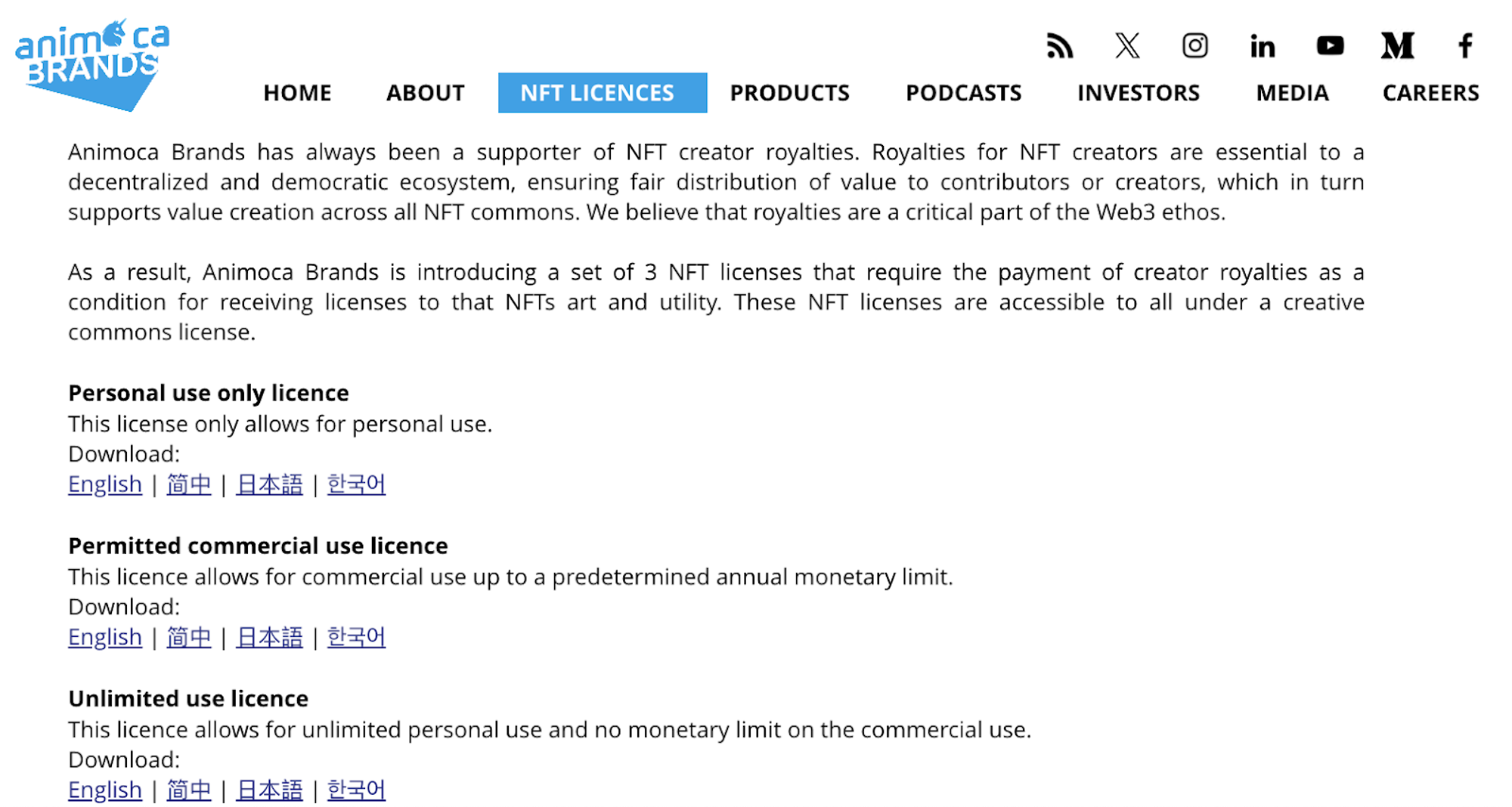
Task: Go to the LinkedIn icon
Action: [1262, 46]
